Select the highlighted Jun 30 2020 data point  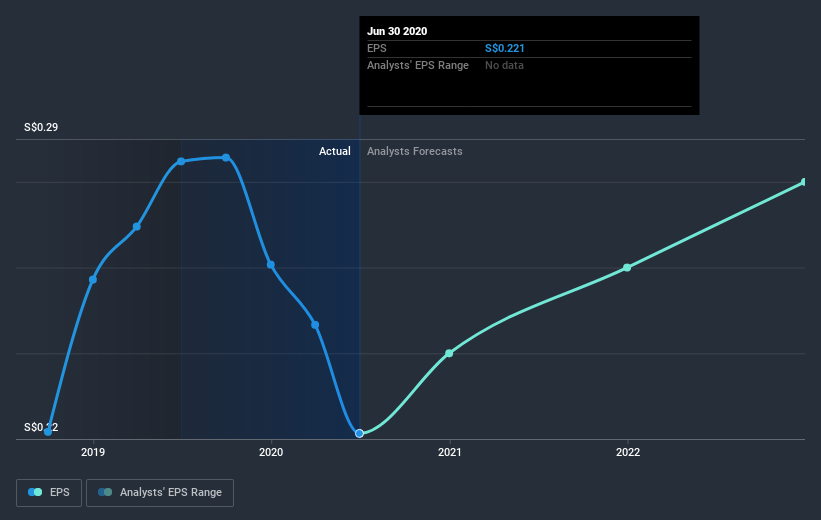click(x=359, y=433)
